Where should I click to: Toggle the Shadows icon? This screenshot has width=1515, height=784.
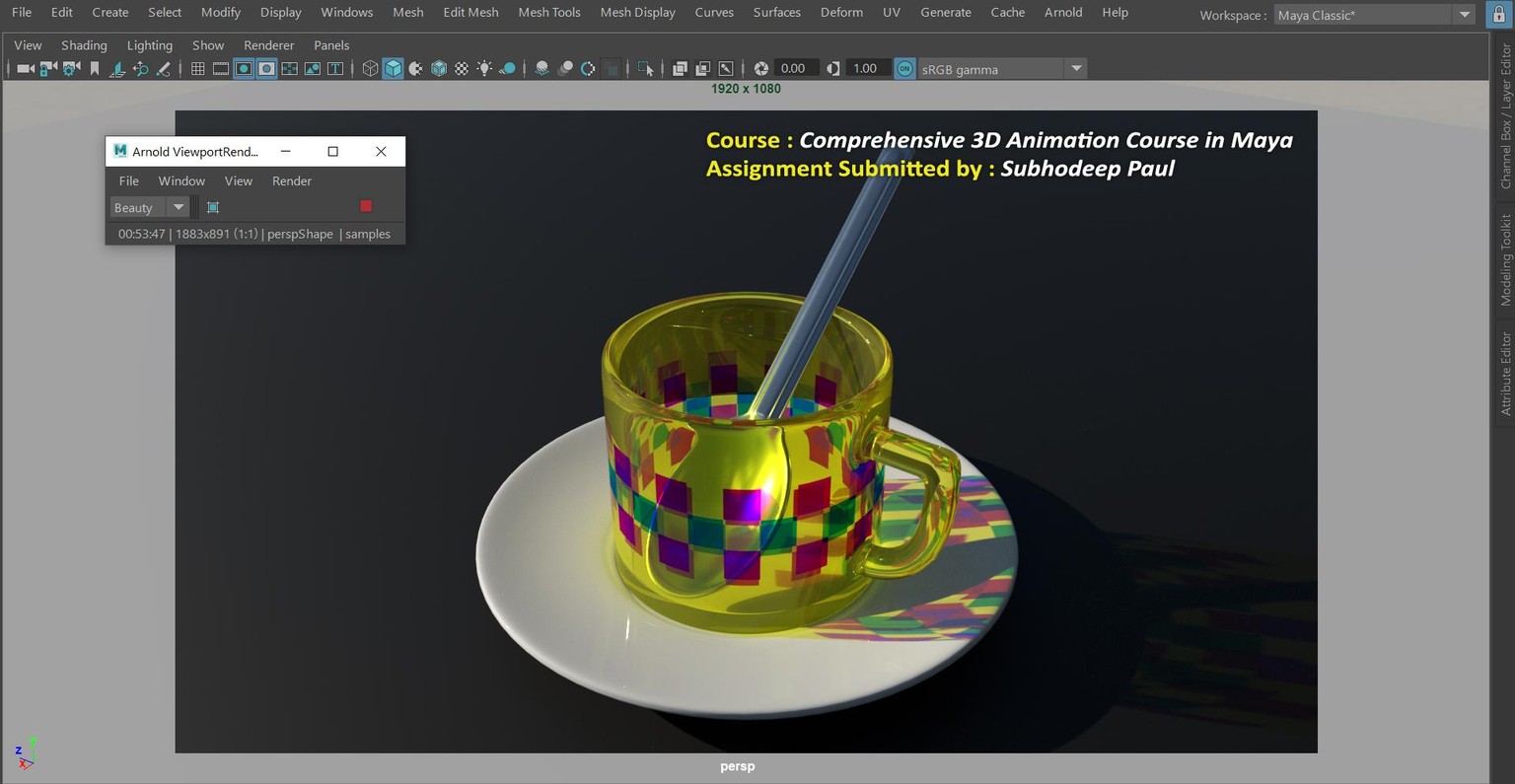(507, 68)
